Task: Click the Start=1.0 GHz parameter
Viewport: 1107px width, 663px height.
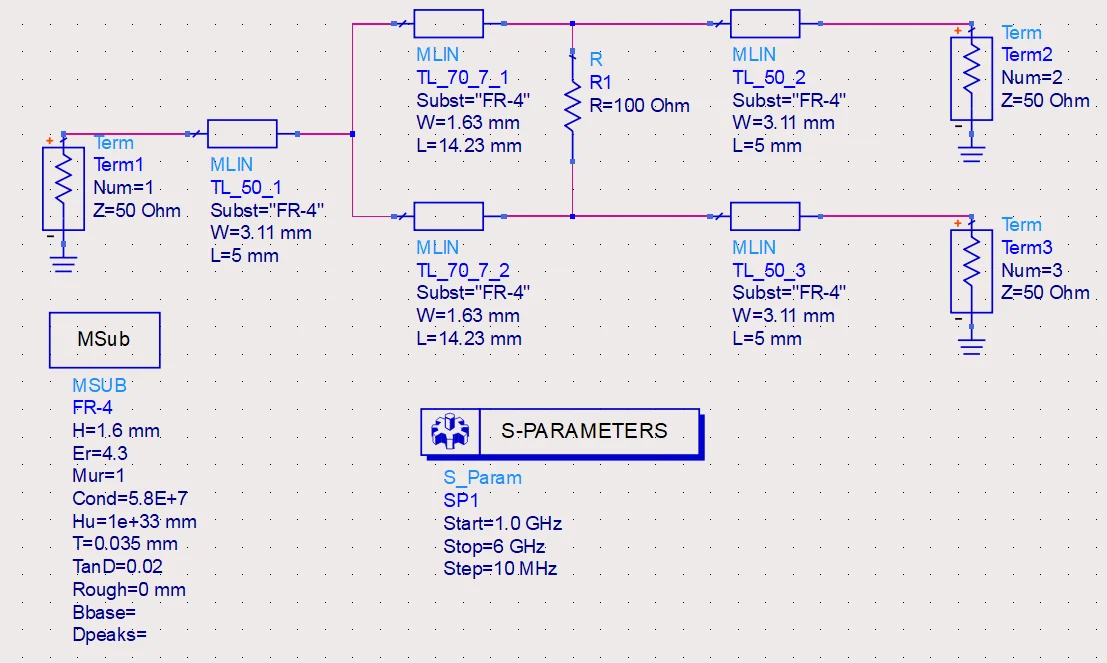Action: (x=503, y=524)
